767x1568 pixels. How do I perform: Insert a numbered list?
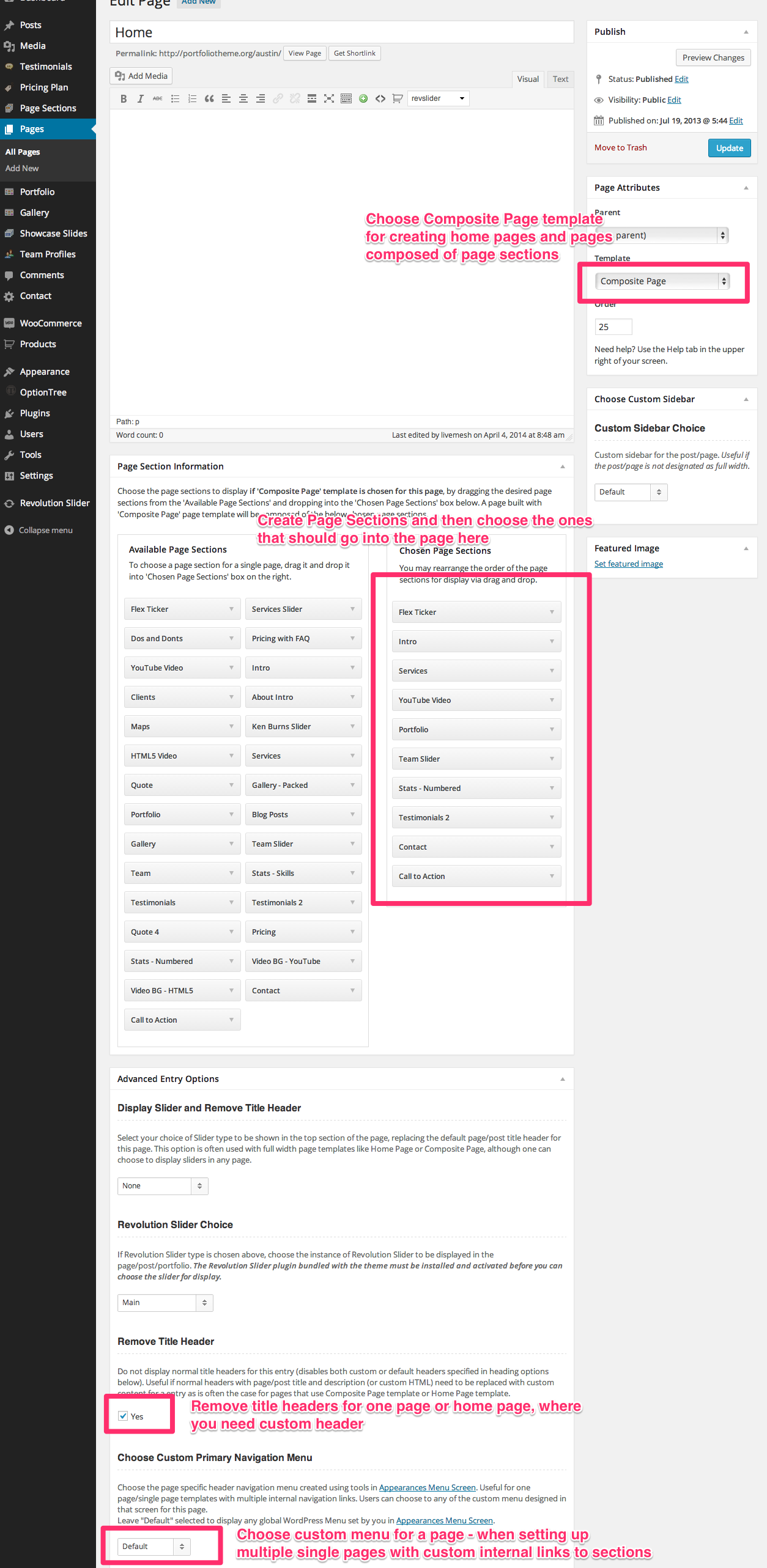tap(192, 98)
